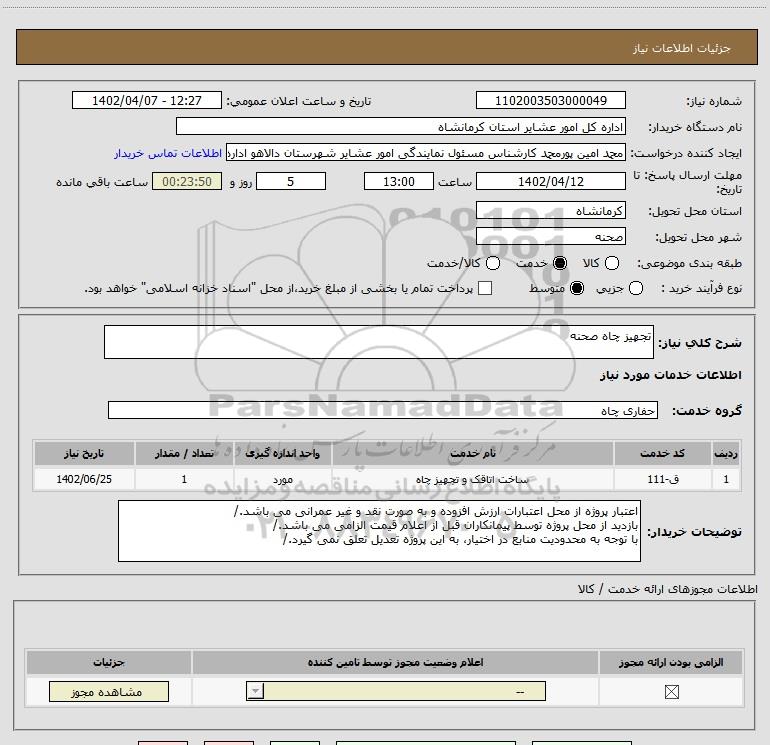Click the تاریخ نیاز column header
This screenshot has width=770, height=745.
pos(84,453)
